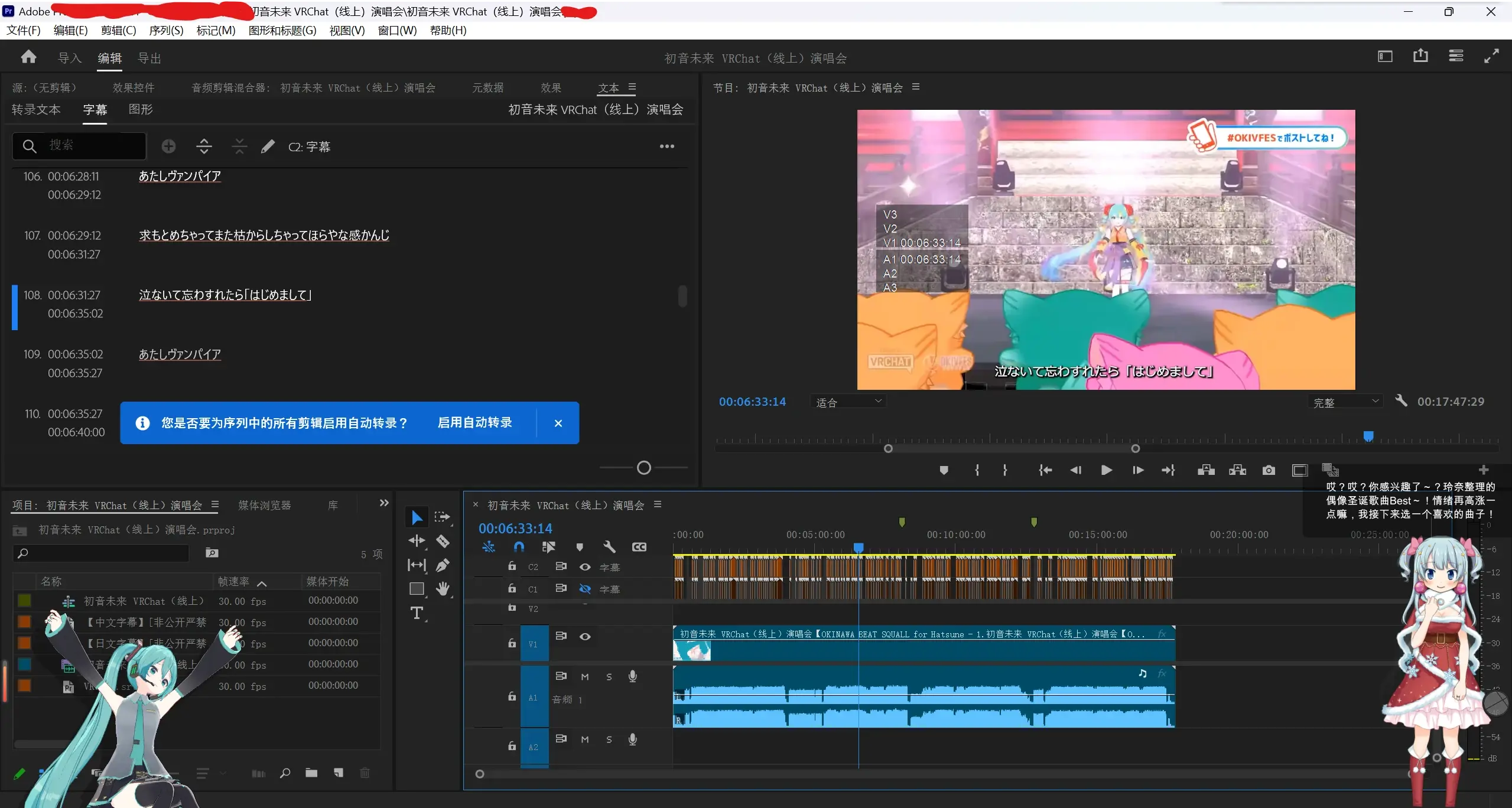Click 启用自动转录 button
The width and height of the screenshot is (1512, 808).
click(474, 422)
